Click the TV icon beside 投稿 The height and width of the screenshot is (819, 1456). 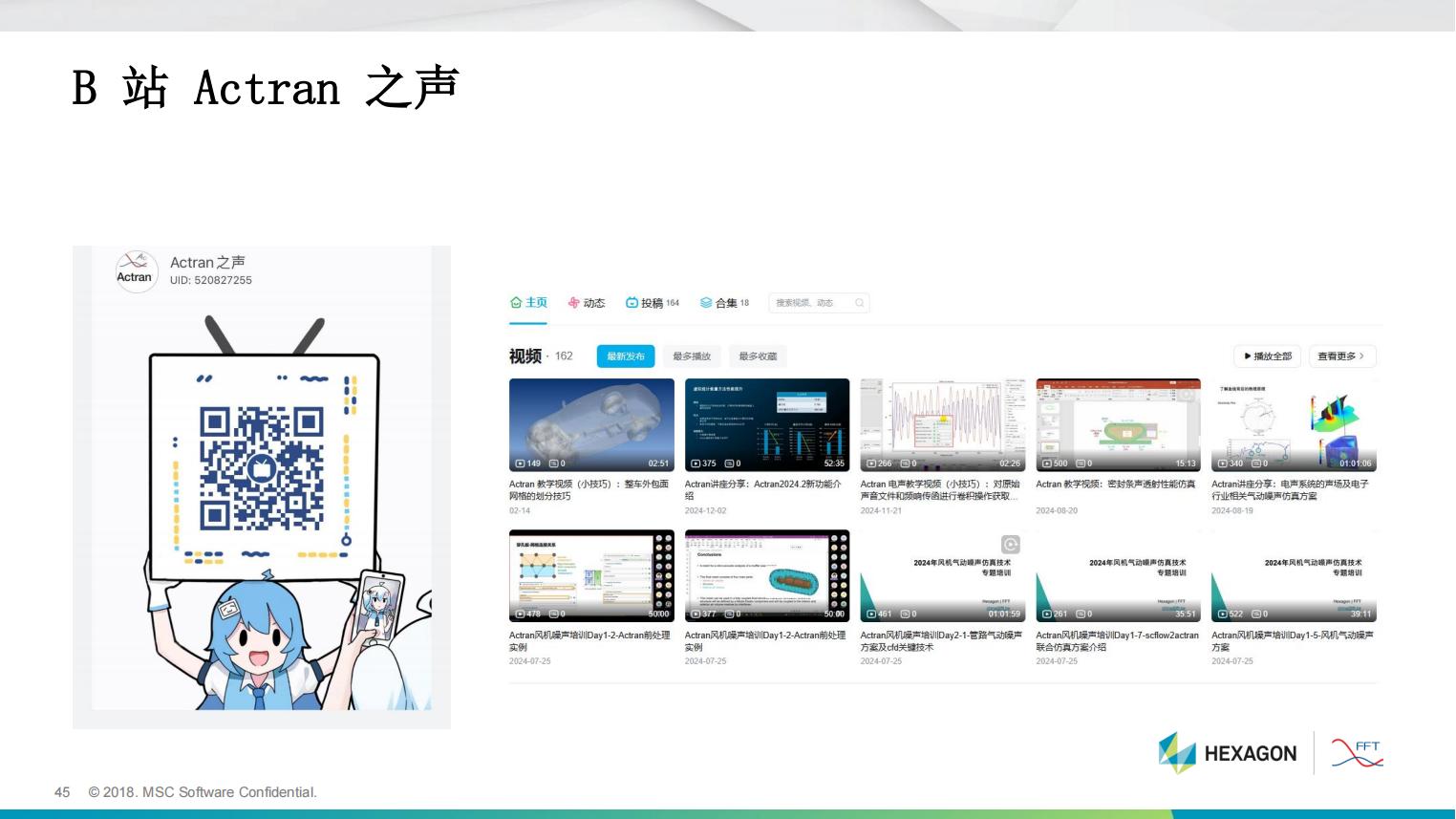tap(632, 303)
